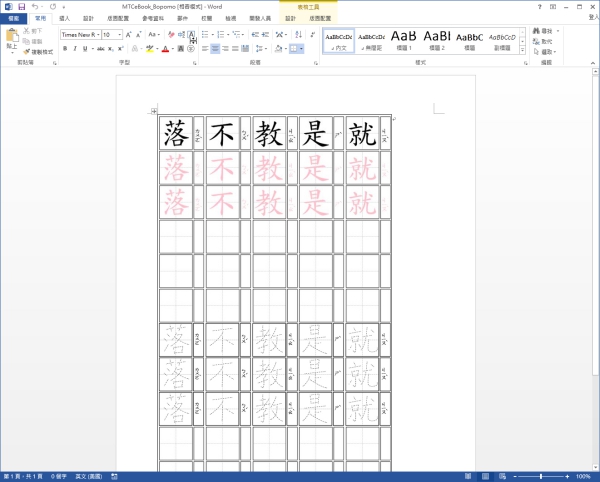Open the font size 10 dropdown
This screenshot has width=600, height=482.
[120, 35]
